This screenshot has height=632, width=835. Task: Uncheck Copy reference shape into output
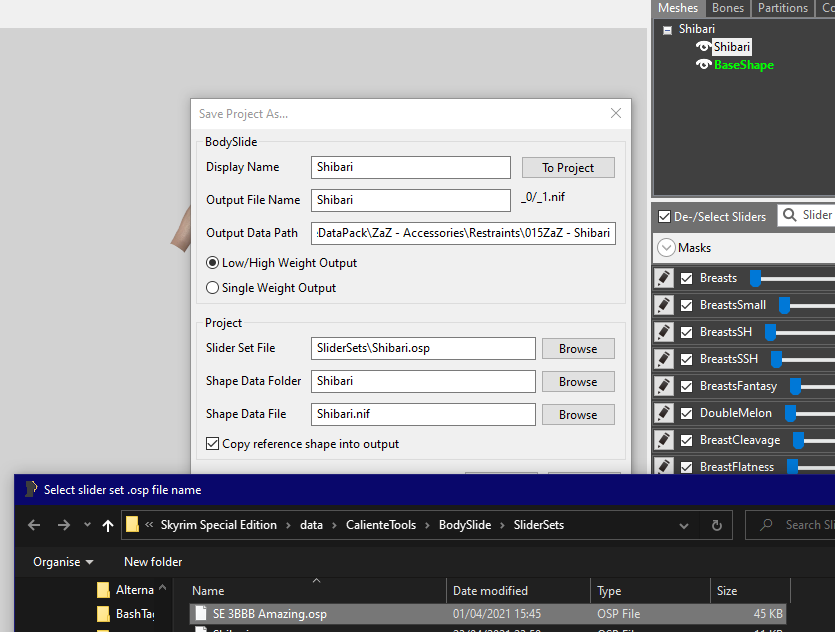tap(212, 444)
